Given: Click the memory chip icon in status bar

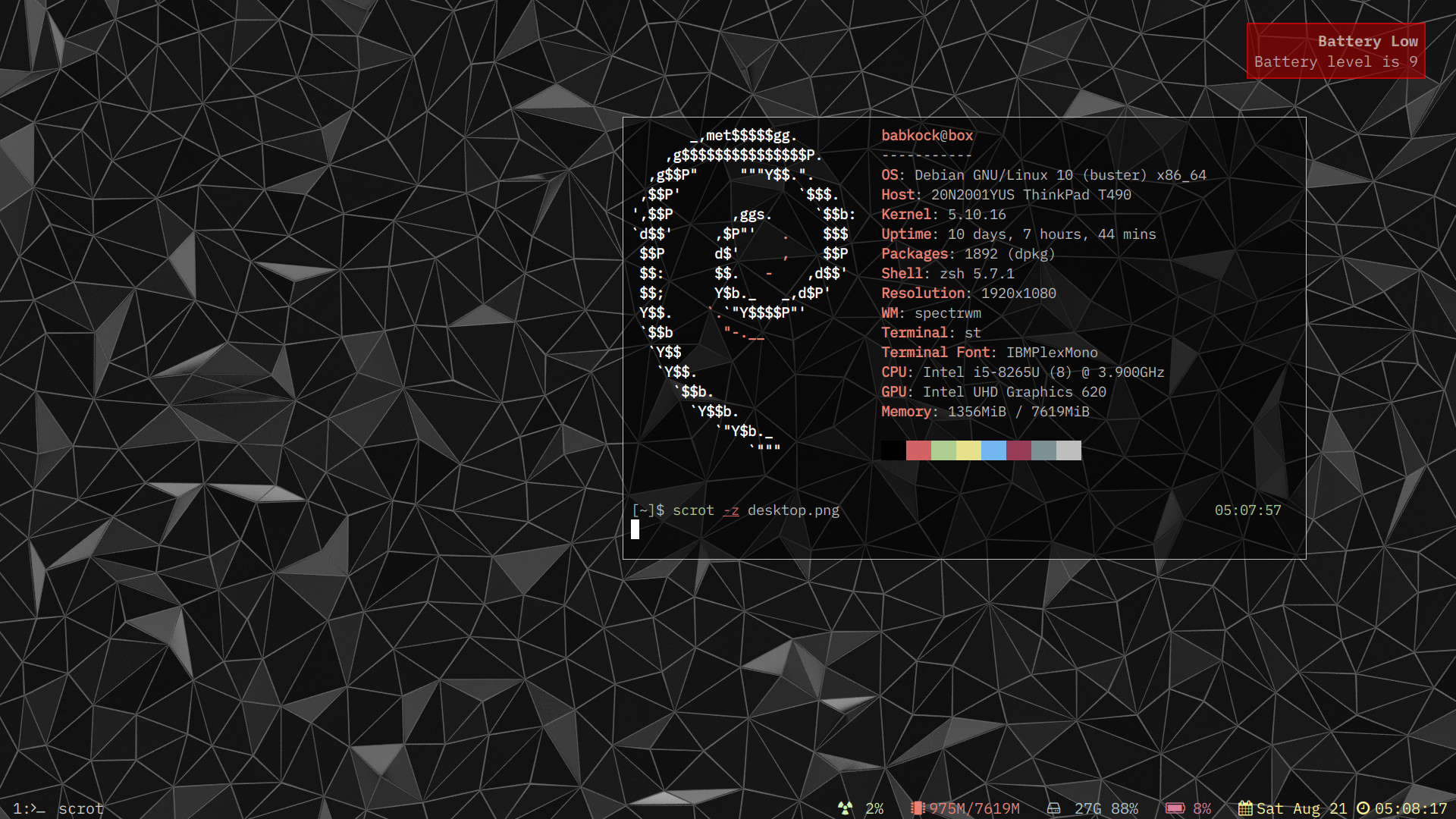Looking at the screenshot, I should point(917,808).
